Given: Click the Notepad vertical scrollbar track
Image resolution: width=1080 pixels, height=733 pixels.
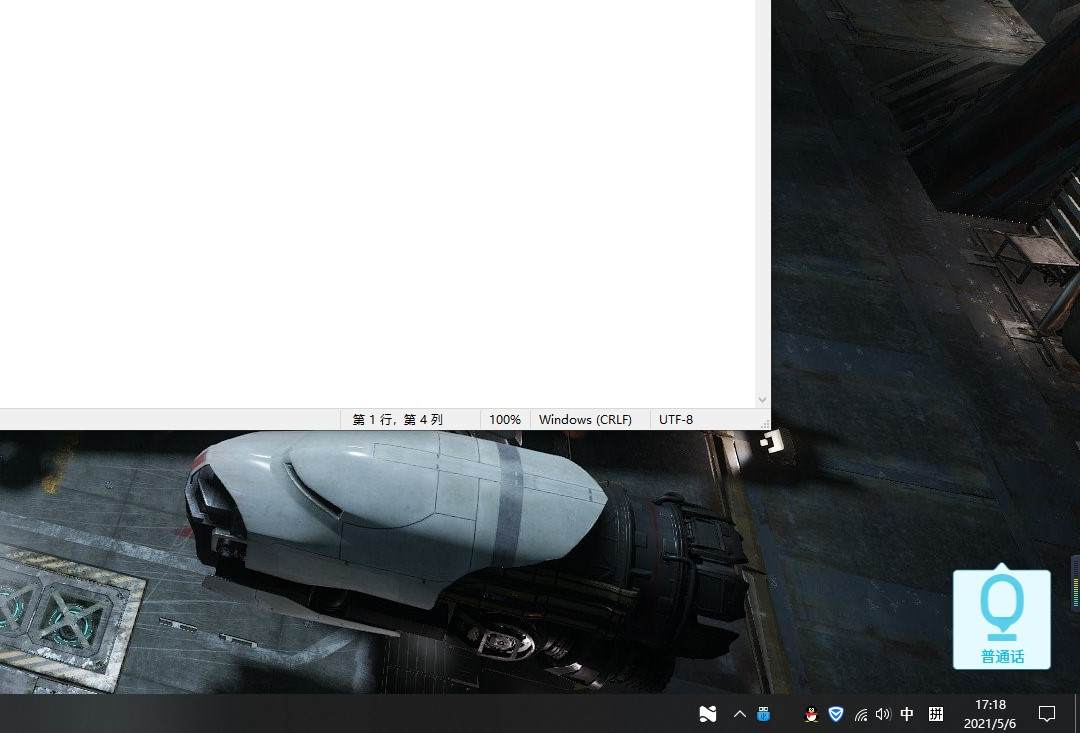Looking at the screenshot, I should point(762,196).
